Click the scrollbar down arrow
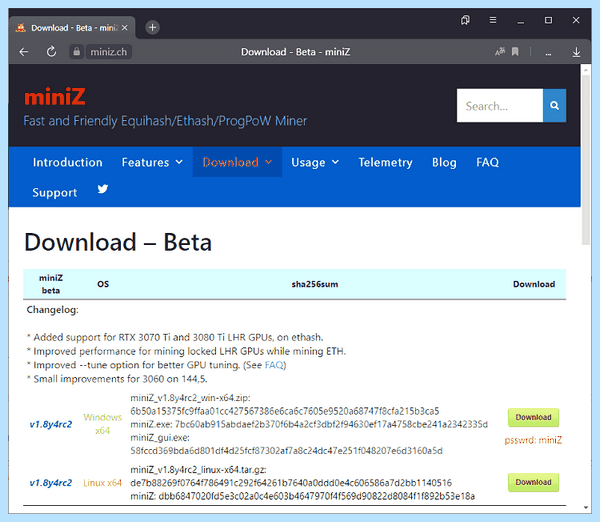Viewport: 600px width, 522px height. tap(585, 508)
